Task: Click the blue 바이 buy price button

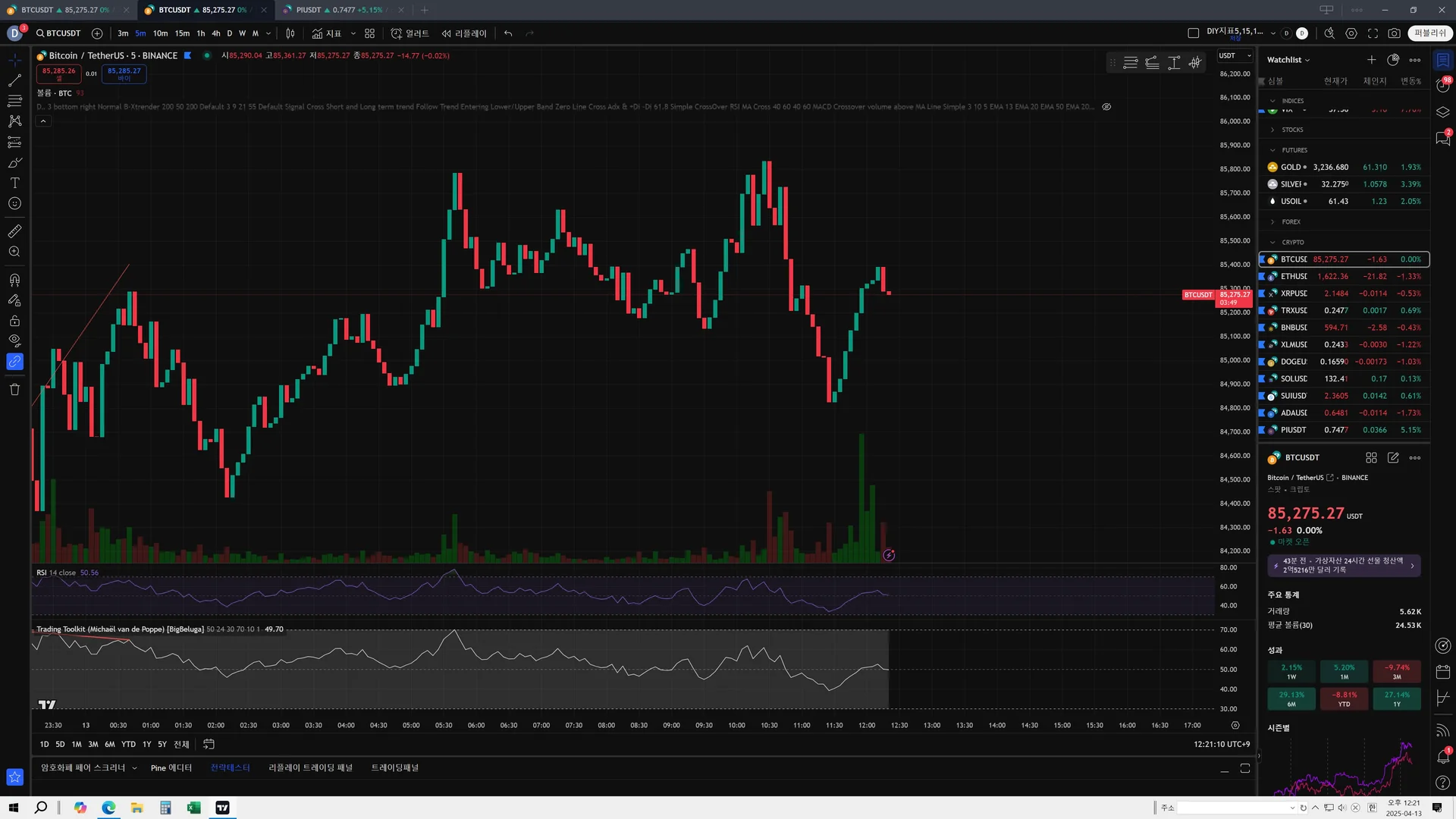Action: (124, 74)
